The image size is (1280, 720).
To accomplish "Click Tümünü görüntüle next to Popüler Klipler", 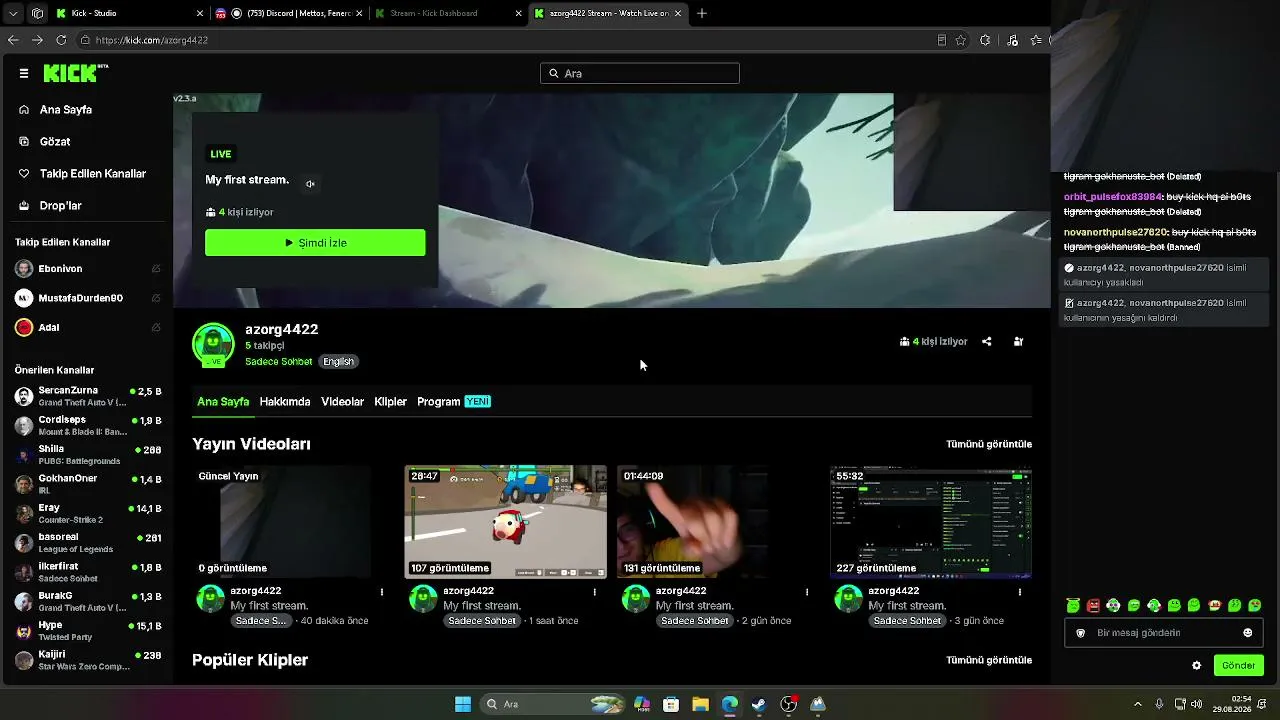I will (989, 660).
